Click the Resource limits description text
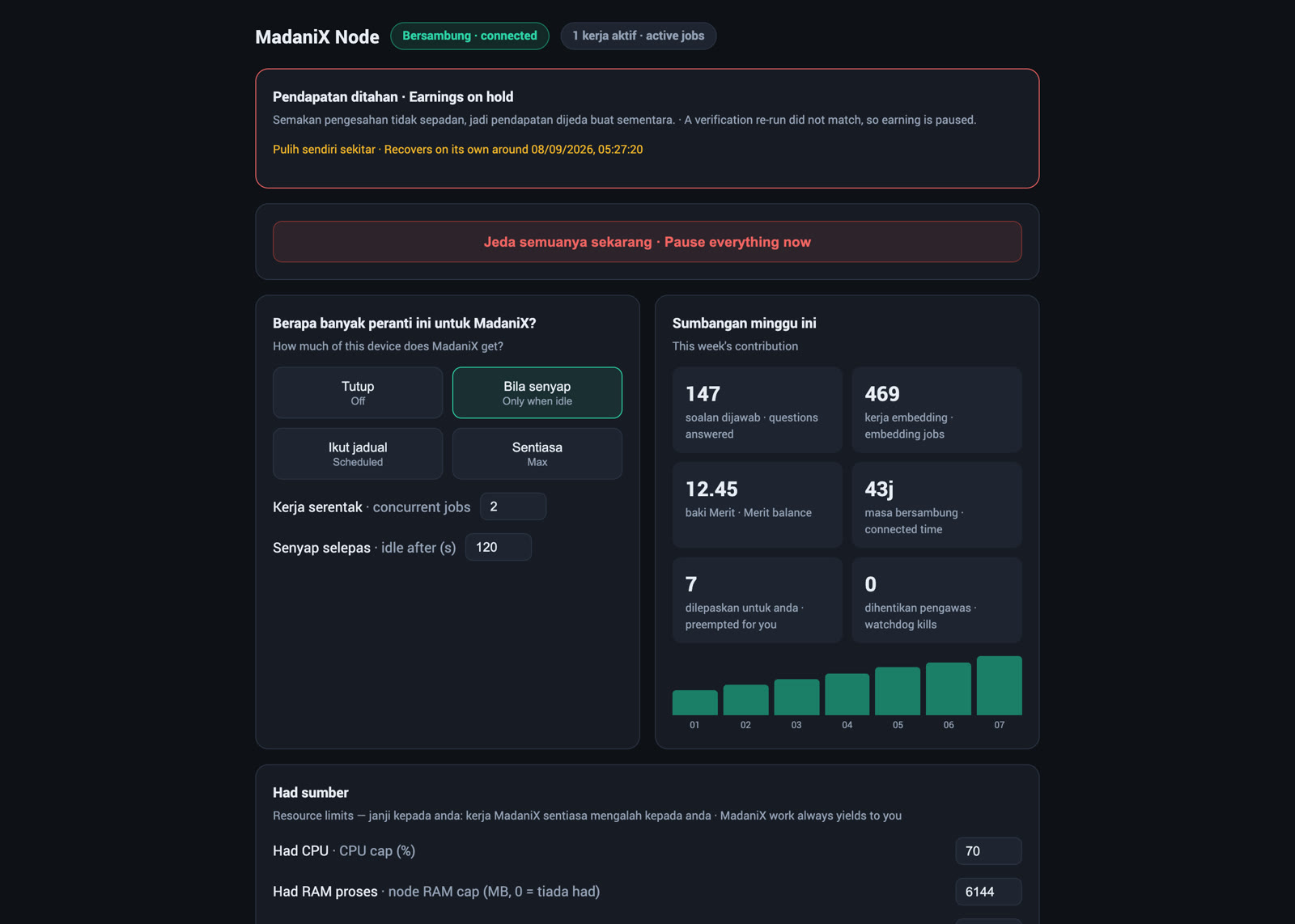 [587, 816]
